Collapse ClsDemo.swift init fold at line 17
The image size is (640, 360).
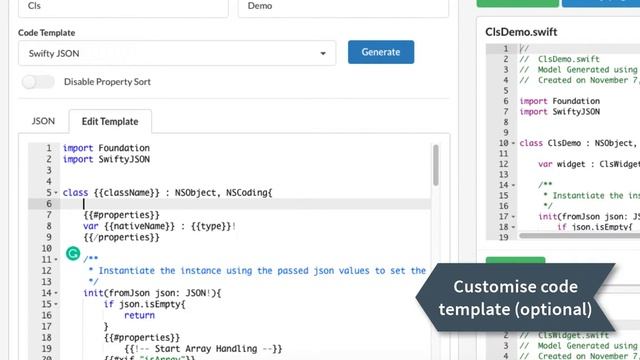tap(513, 217)
